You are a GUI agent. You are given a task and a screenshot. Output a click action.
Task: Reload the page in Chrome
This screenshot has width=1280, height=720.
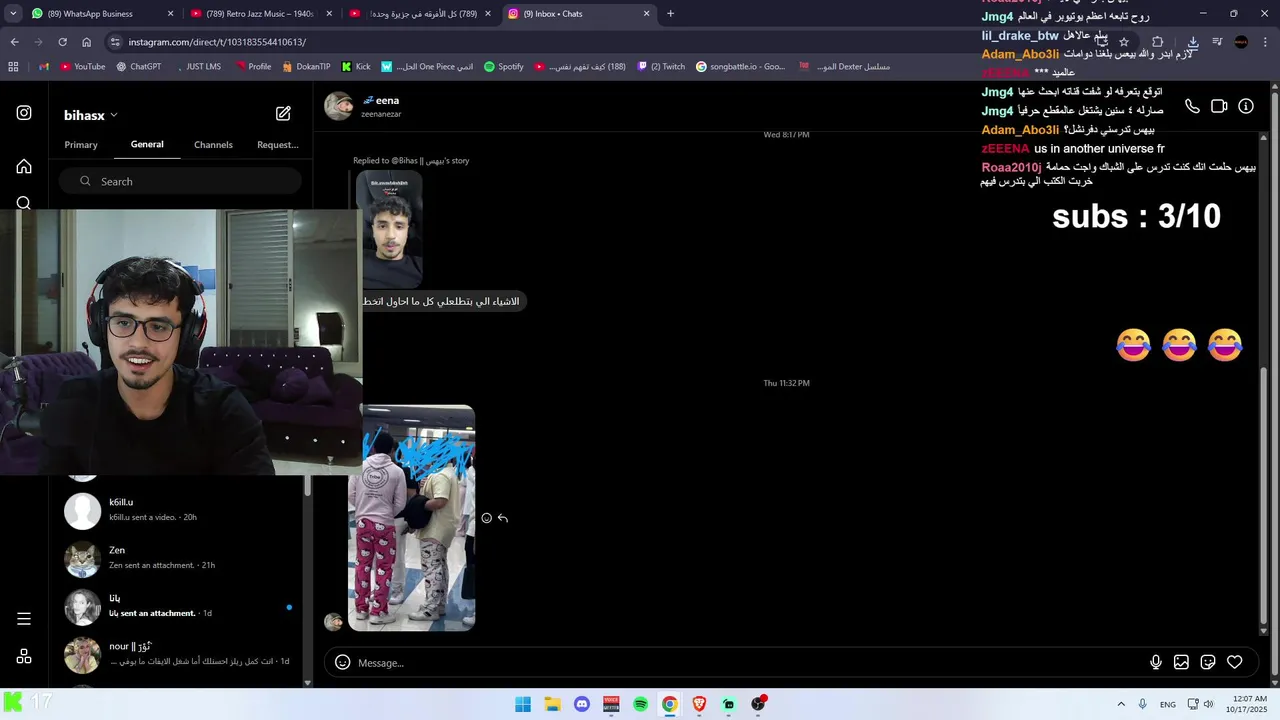(x=62, y=42)
